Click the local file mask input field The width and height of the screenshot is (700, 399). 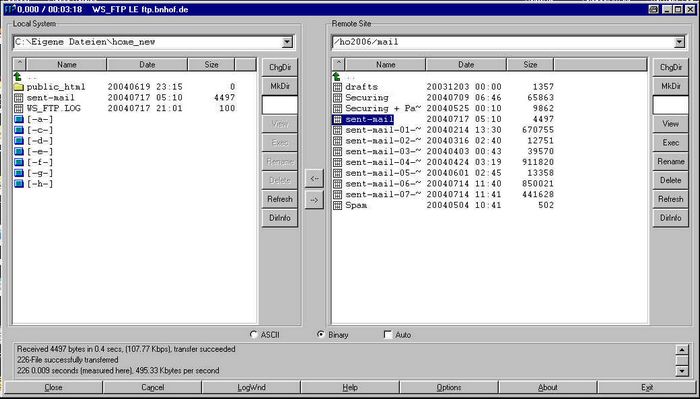point(280,105)
